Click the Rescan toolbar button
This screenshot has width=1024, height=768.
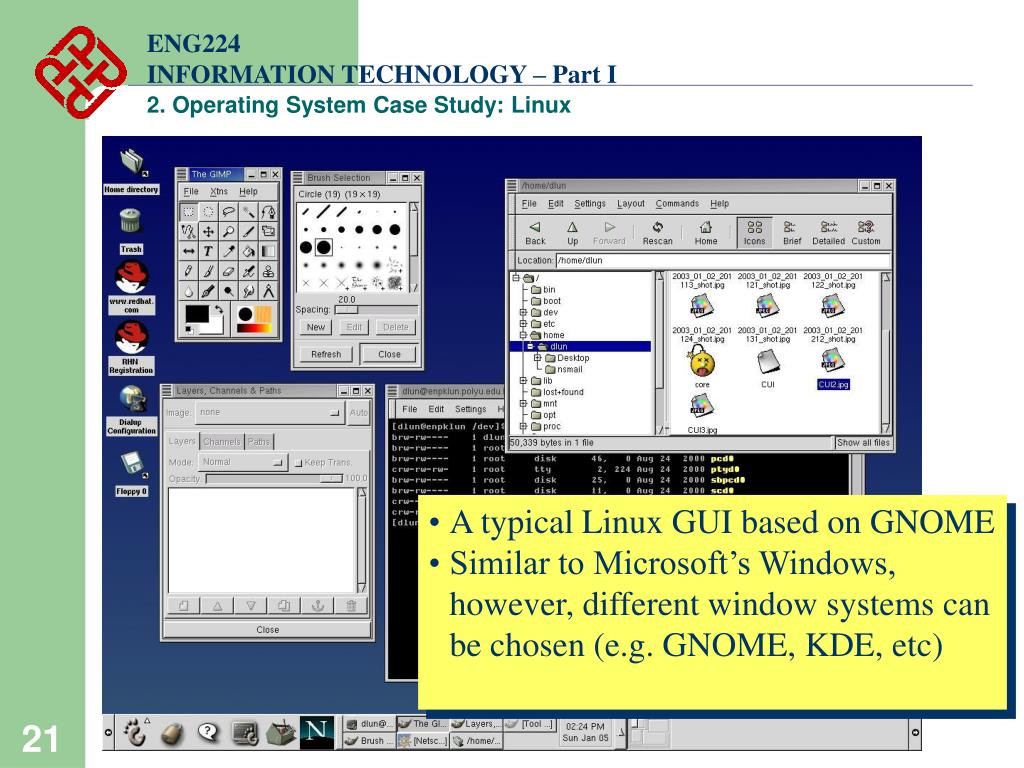point(658,232)
